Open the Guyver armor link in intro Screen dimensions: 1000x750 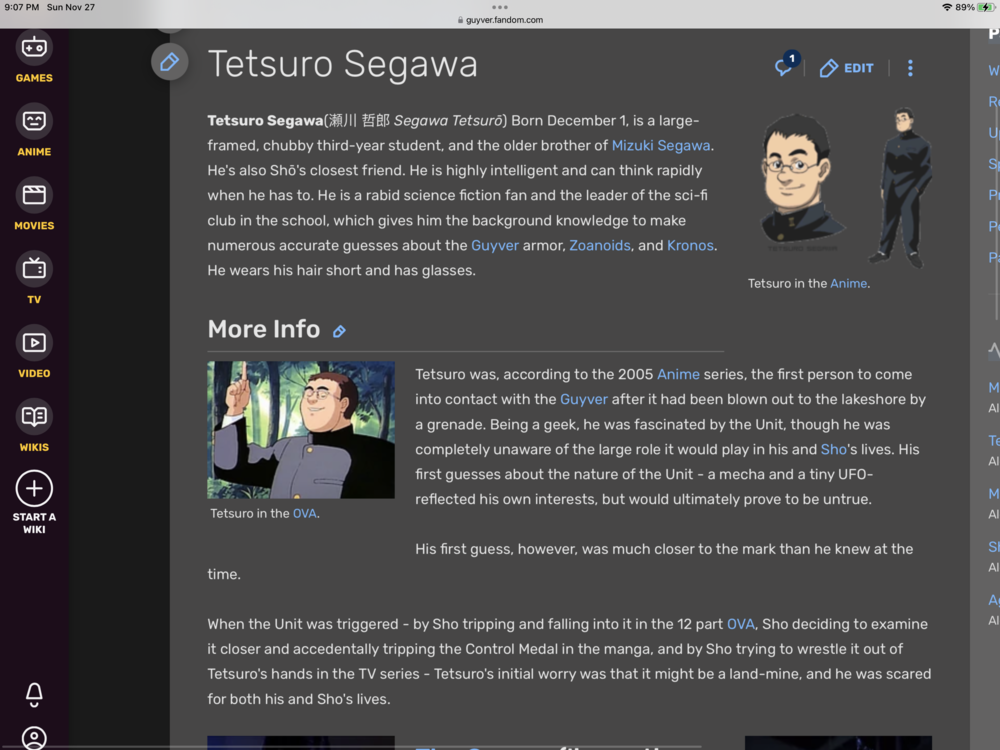tap(495, 246)
